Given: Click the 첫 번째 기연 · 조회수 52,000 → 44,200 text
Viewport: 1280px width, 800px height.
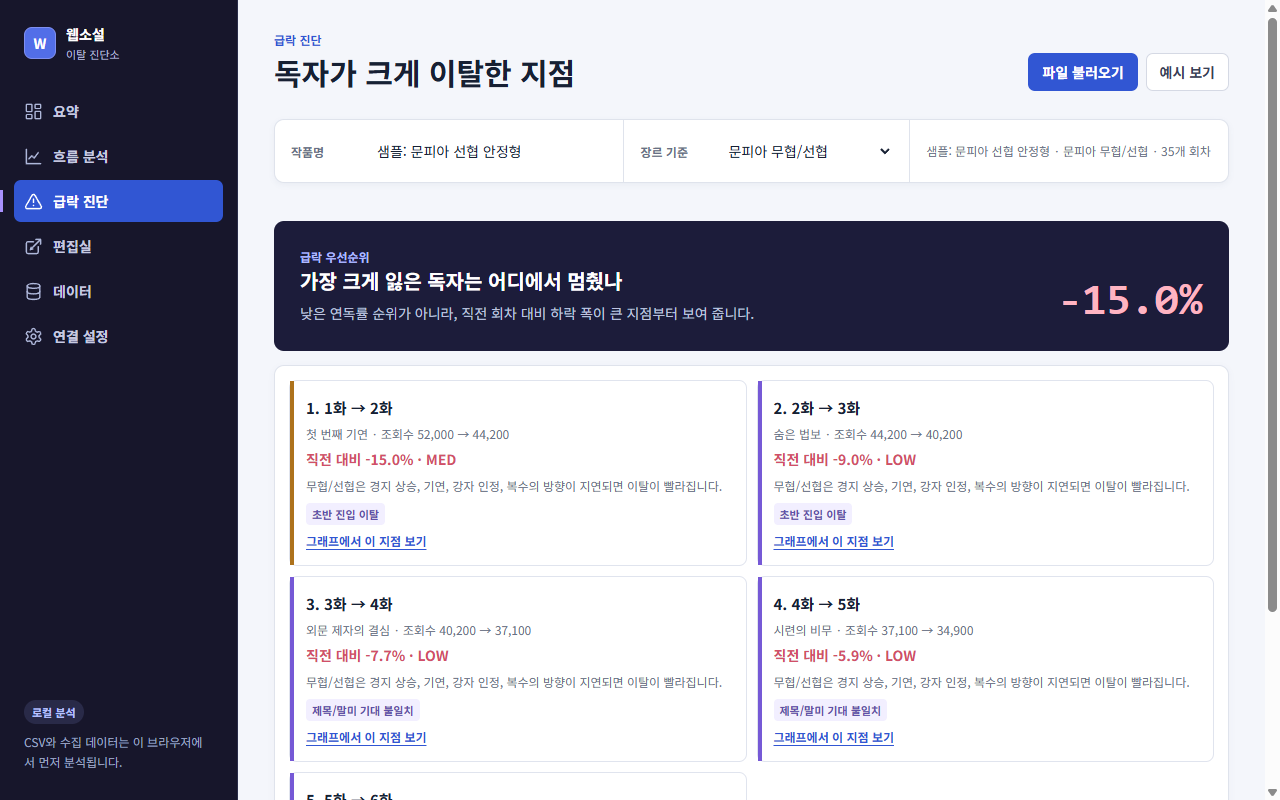Looking at the screenshot, I should click(x=408, y=435).
